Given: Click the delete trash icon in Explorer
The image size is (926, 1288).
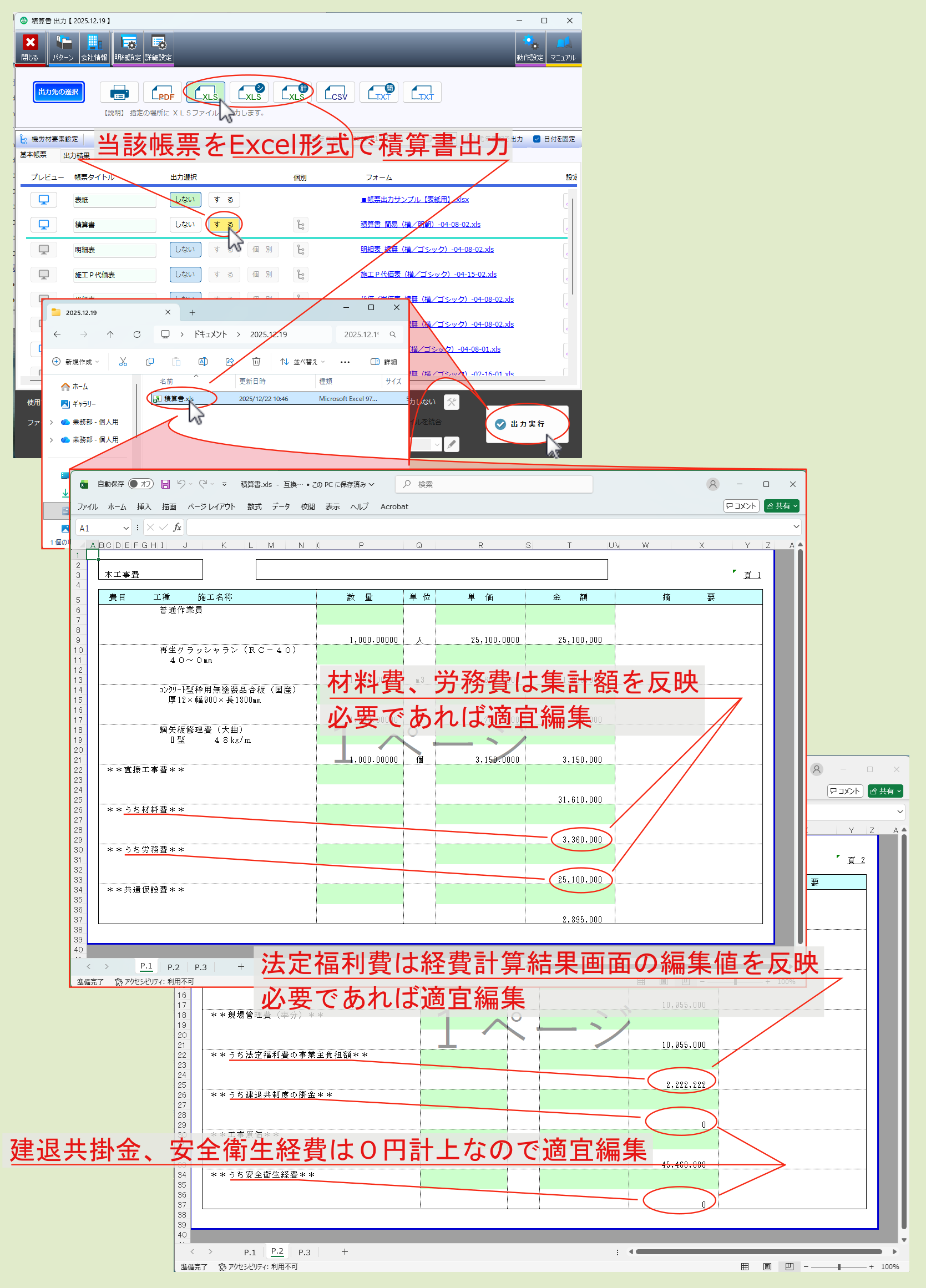Looking at the screenshot, I should tap(256, 362).
